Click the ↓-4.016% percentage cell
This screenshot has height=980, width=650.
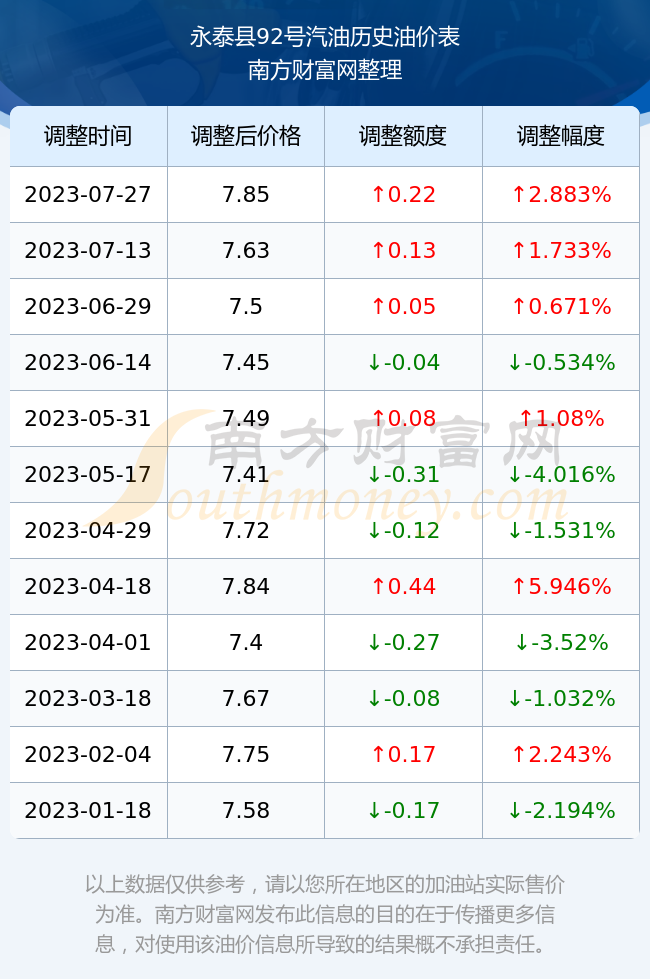pyautogui.click(x=561, y=474)
